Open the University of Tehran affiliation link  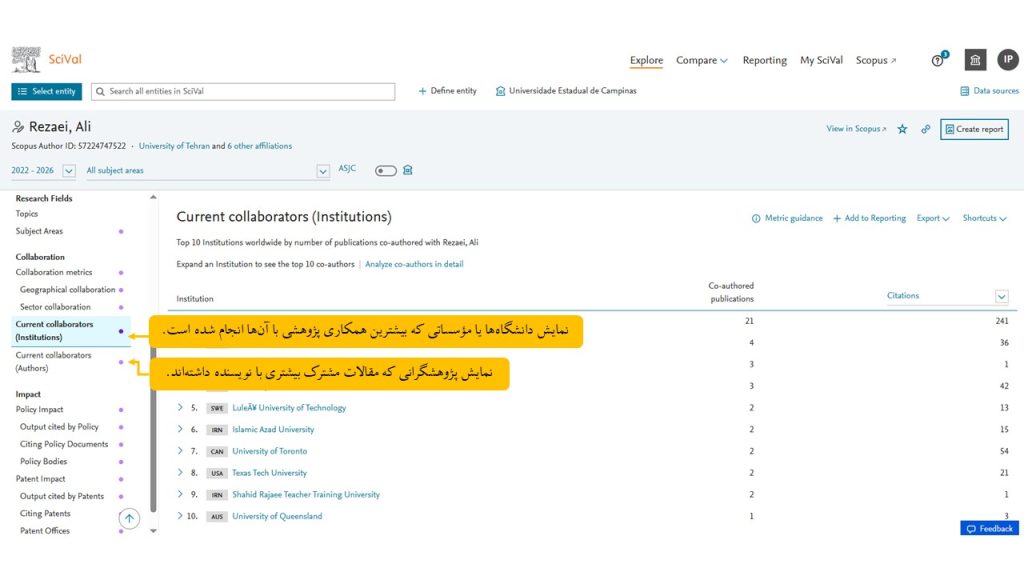pyautogui.click(x=174, y=146)
